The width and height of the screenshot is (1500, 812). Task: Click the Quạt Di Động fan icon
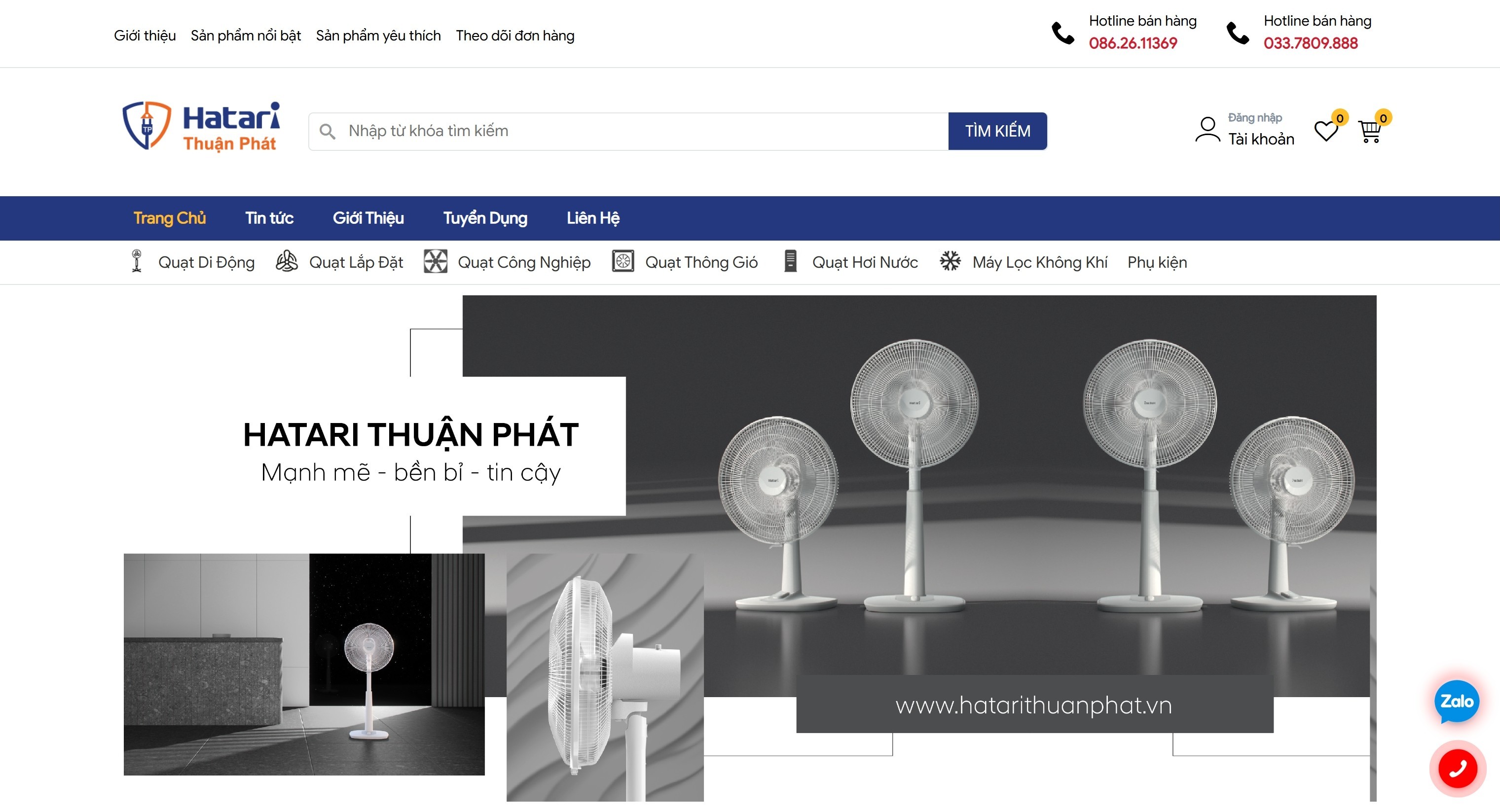pyautogui.click(x=136, y=262)
